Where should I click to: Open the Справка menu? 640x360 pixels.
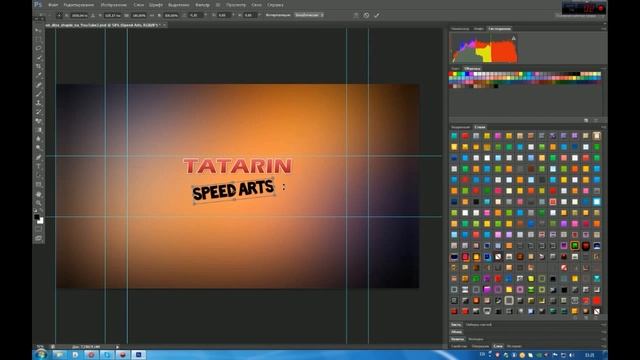click(276, 5)
